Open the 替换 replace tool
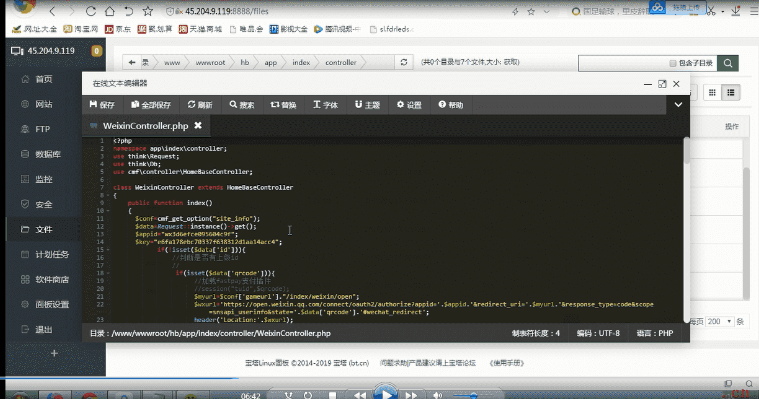 point(283,105)
